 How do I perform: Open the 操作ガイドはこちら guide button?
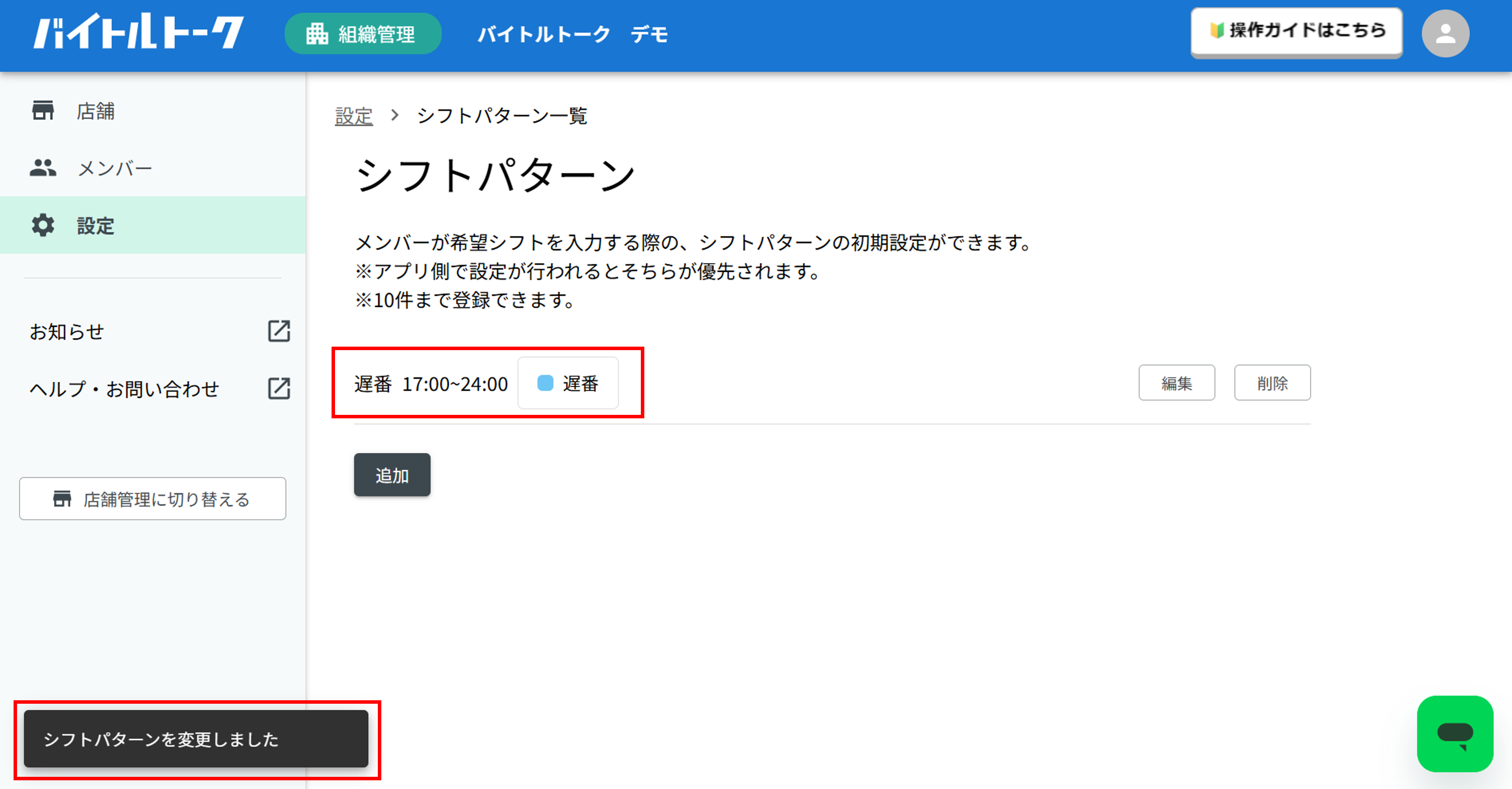[1296, 32]
